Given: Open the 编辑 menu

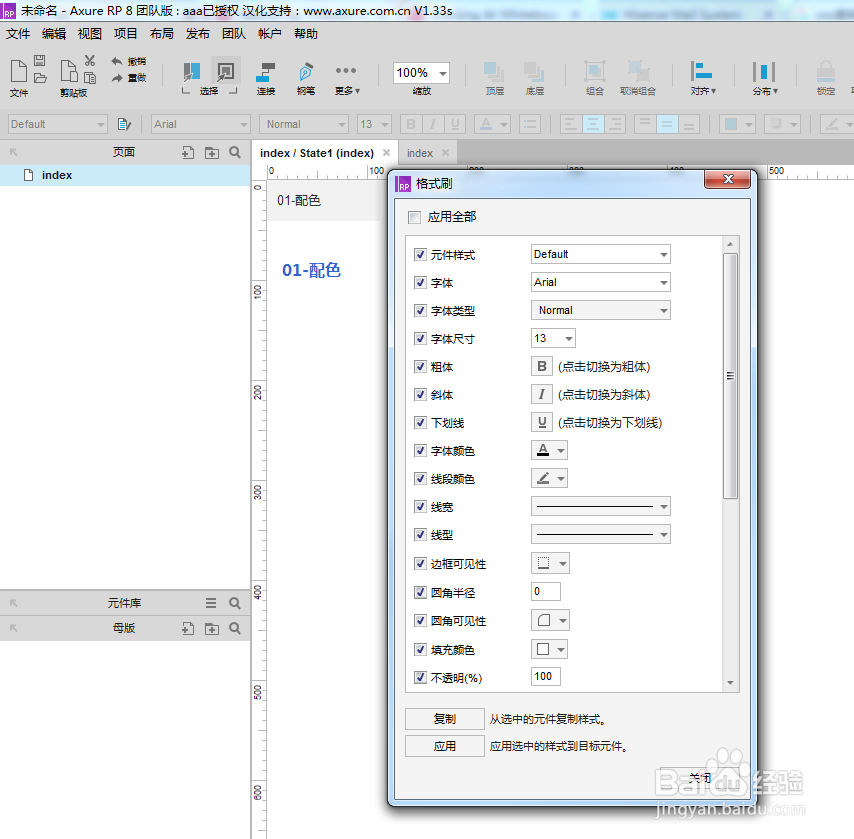Looking at the screenshot, I should point(53,34).
